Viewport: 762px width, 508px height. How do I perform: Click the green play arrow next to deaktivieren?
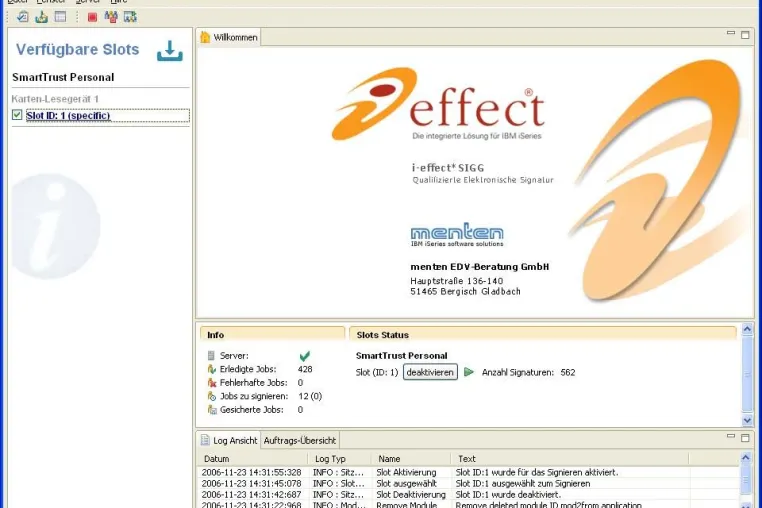(x=468, y=372)
